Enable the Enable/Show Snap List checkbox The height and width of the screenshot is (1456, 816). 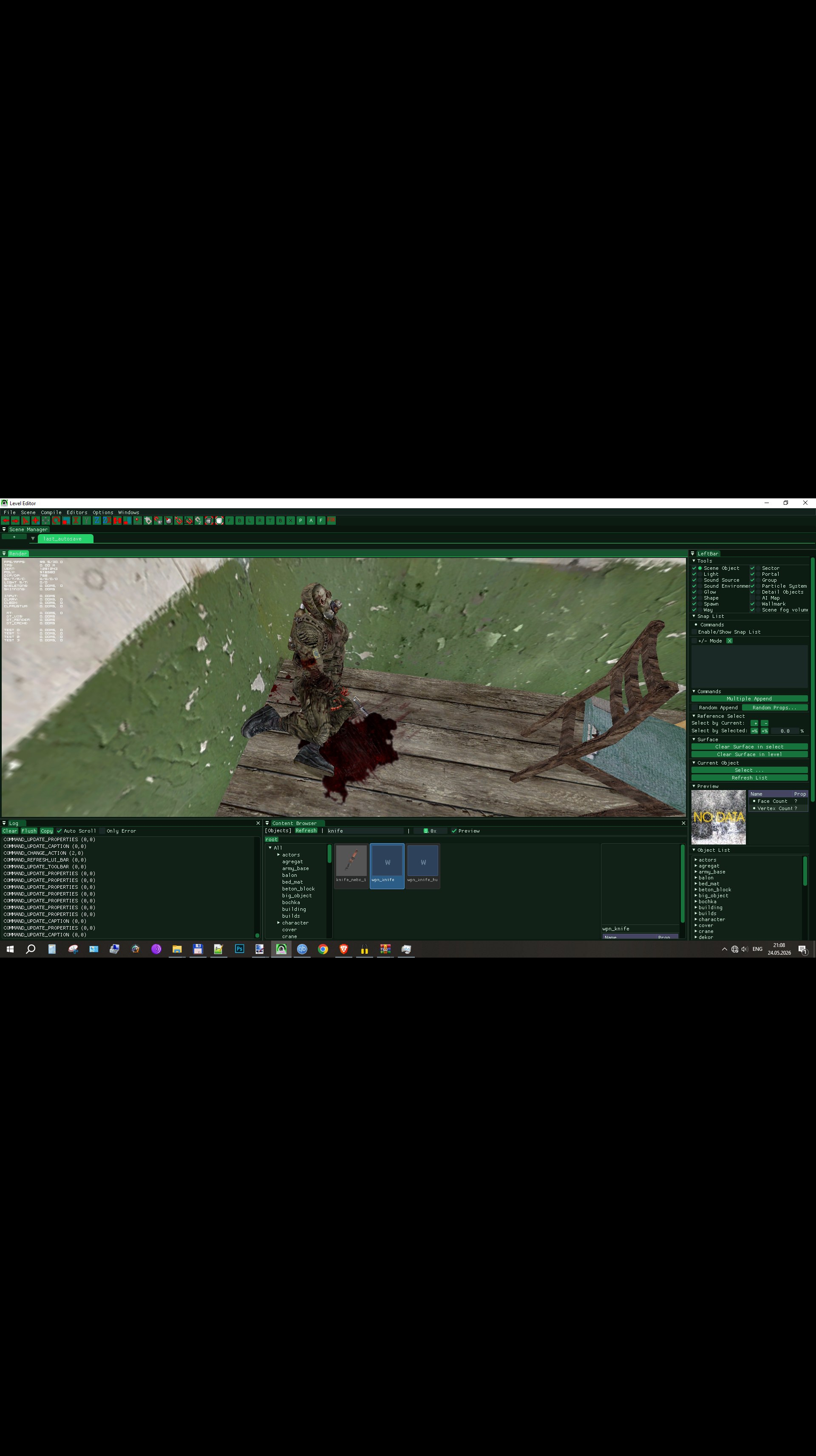pos(694,632)
